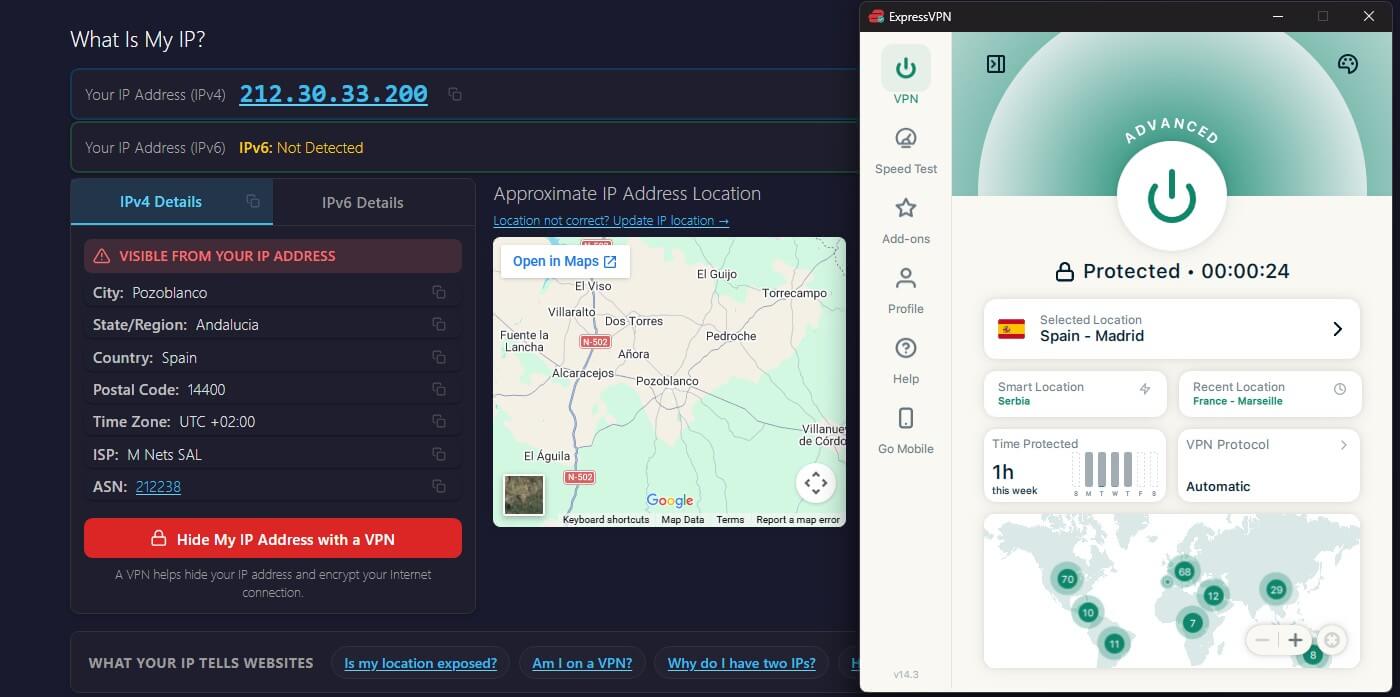Copy the ASN 212238 value

point(438,486)
